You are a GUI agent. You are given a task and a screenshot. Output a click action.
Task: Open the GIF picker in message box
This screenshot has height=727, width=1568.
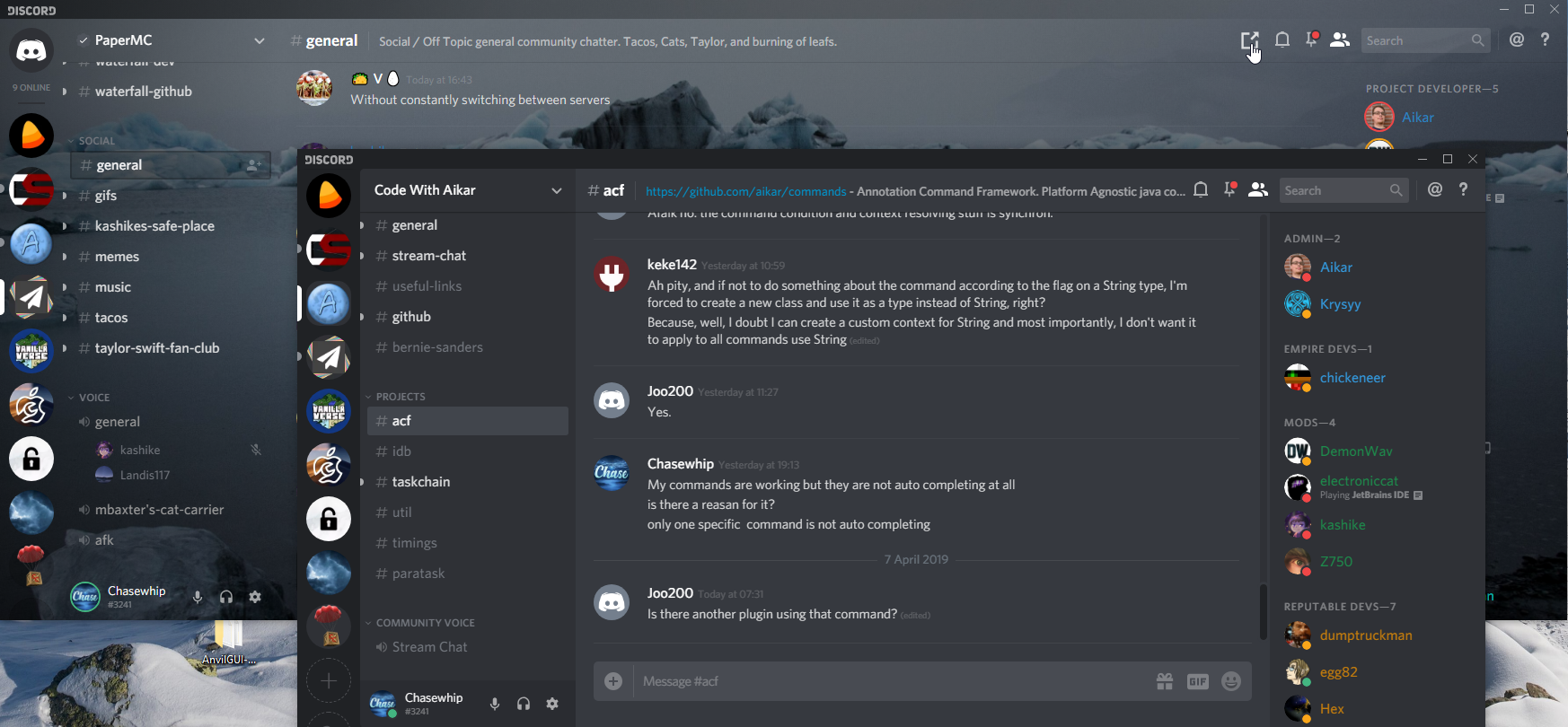1198,681
